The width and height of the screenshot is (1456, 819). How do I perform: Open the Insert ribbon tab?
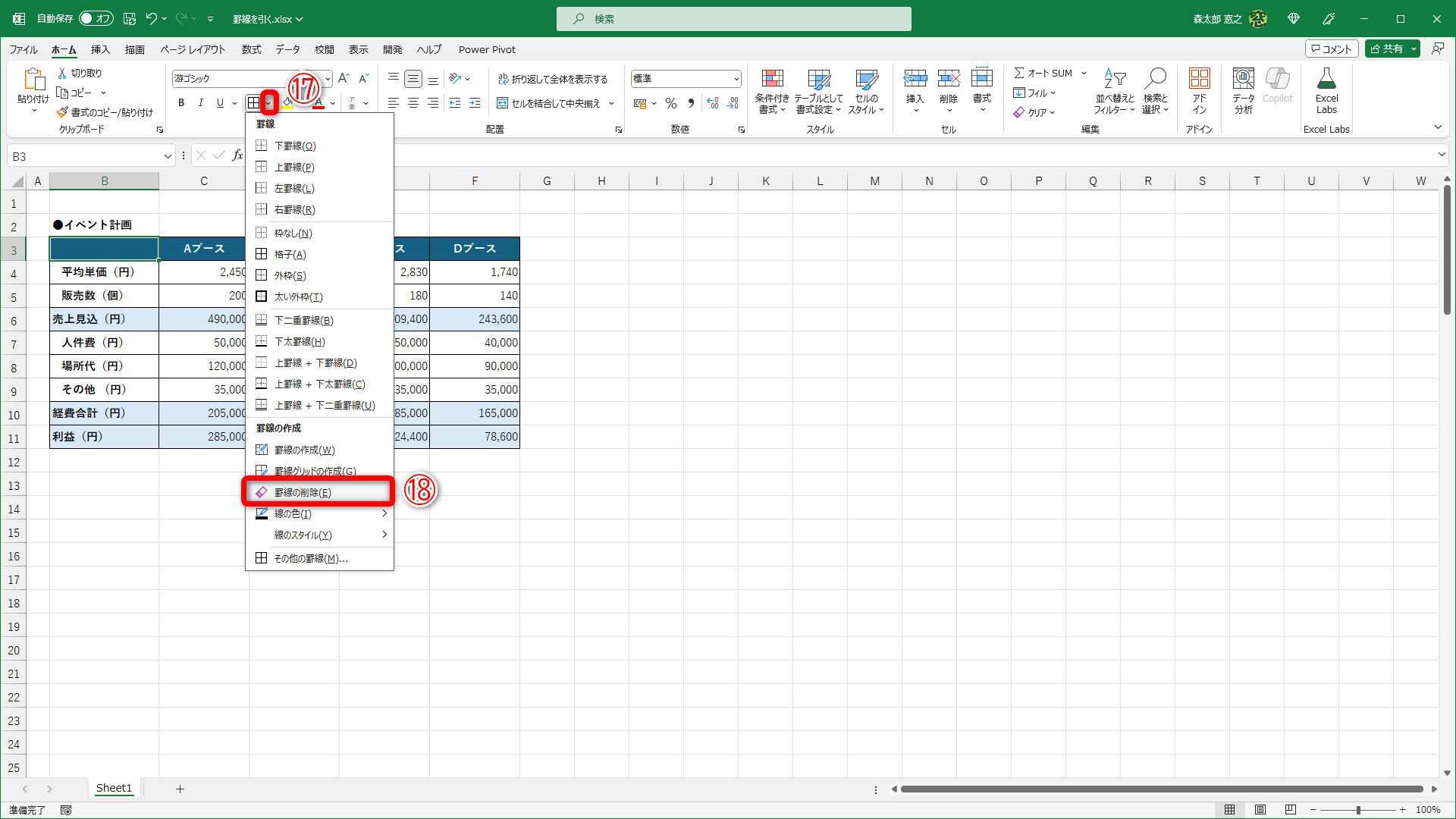100,49
